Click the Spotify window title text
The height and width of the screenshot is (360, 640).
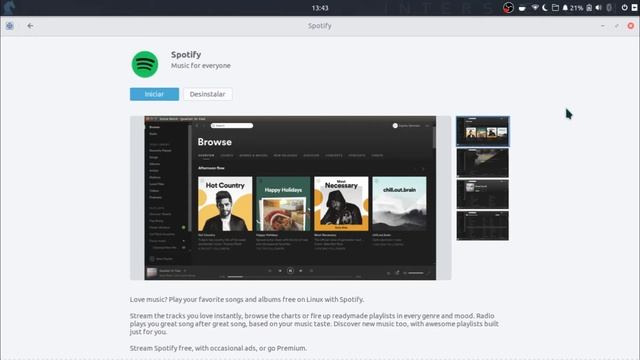point(320,26)
